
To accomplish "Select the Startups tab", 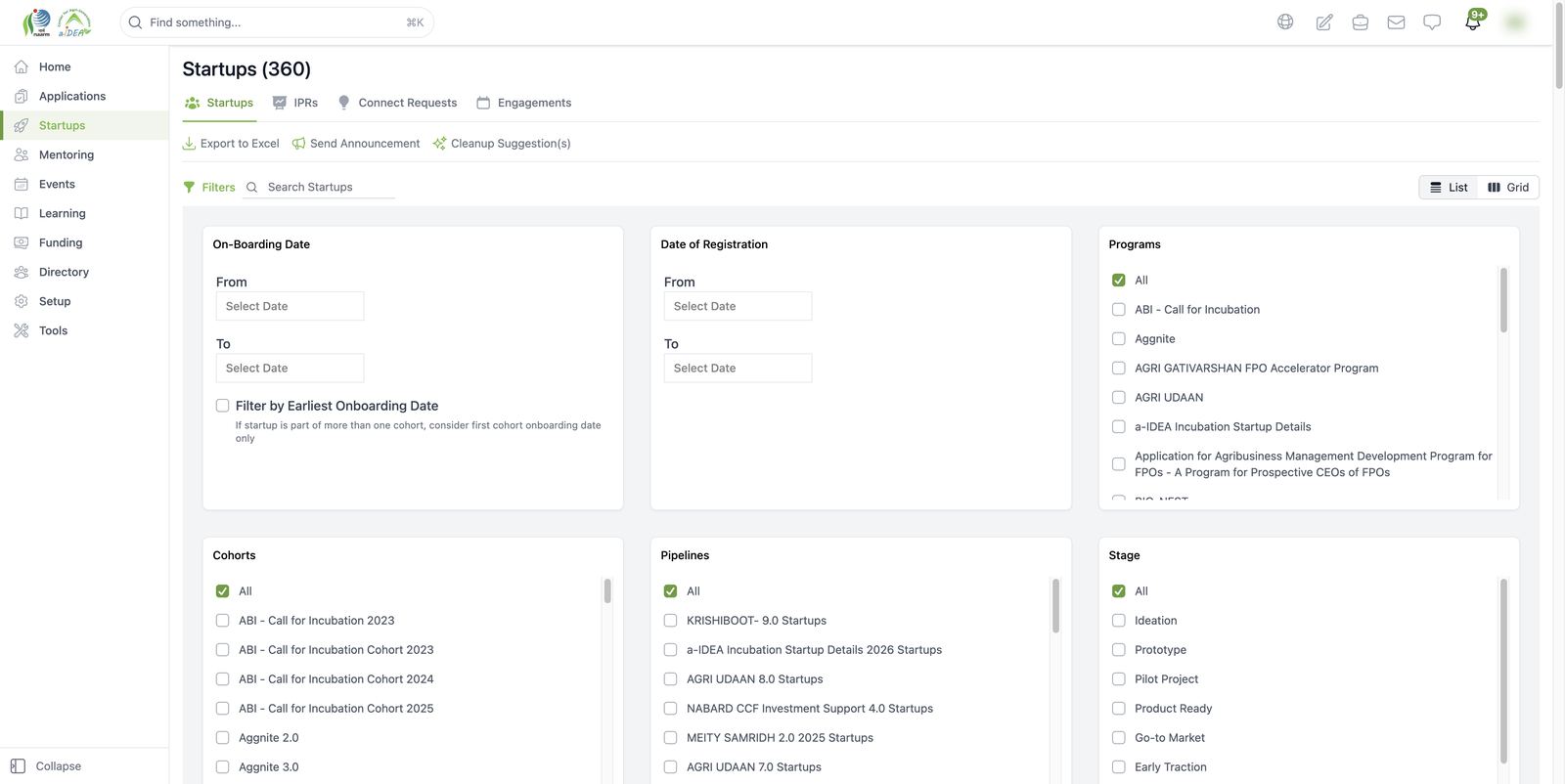I will click(x=219, y=103).
